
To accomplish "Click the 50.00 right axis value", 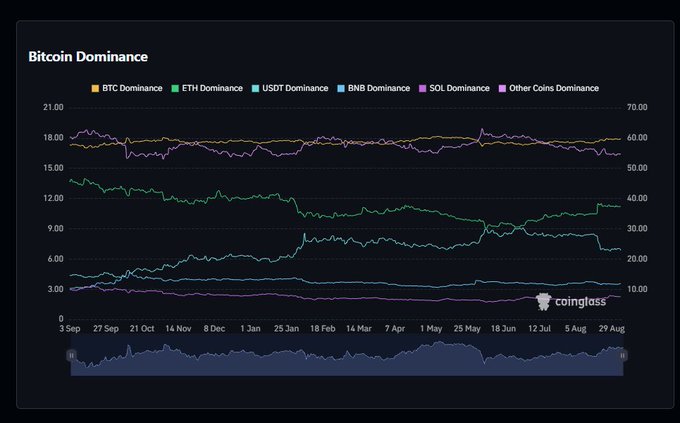I will [637, 168].
